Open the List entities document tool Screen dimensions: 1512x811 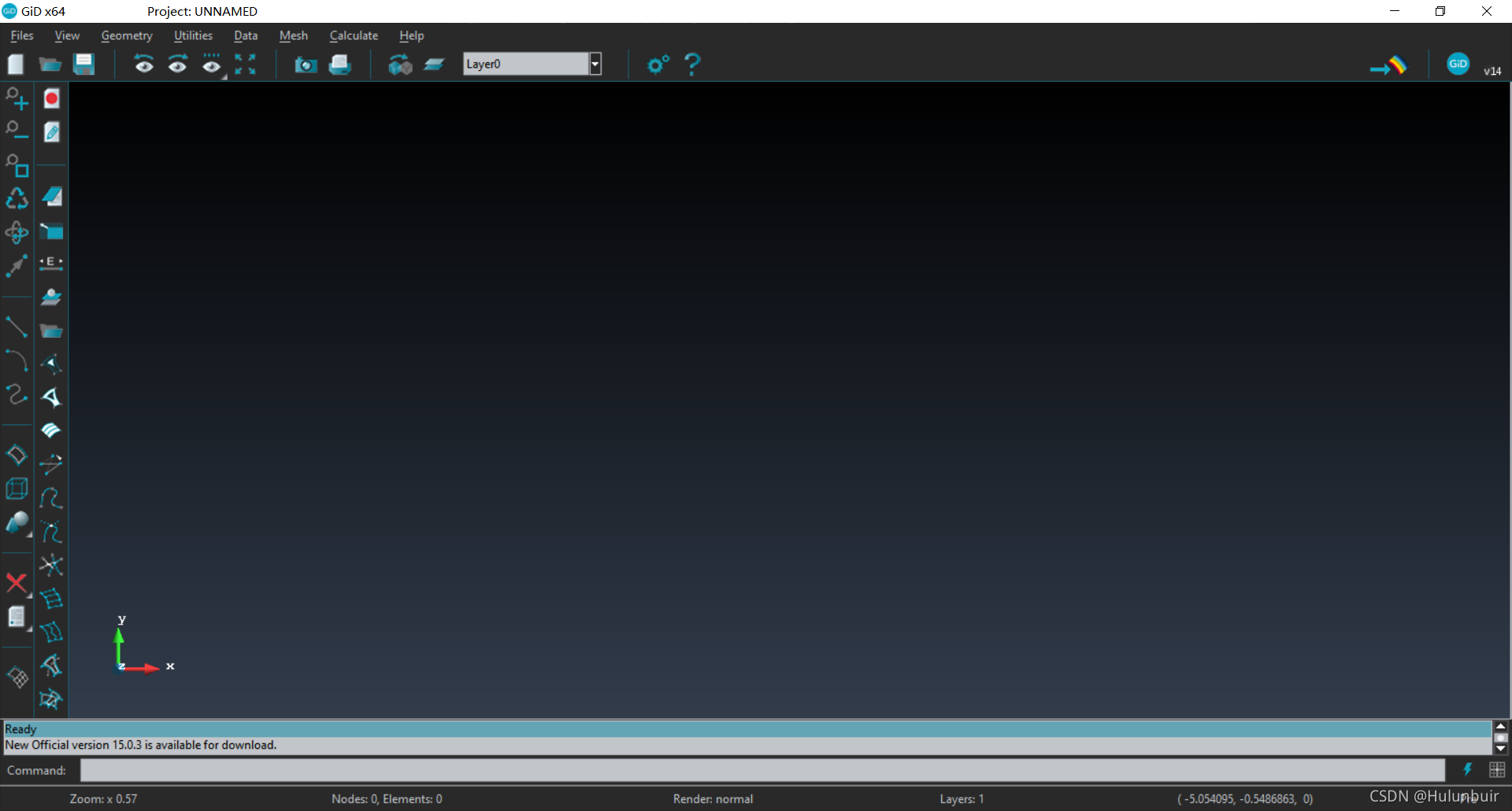click(17, 617)
